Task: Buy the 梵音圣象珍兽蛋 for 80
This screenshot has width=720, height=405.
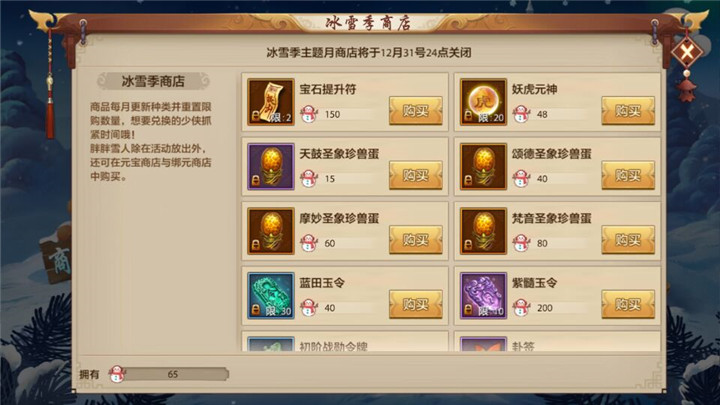Action: pos(628,240)
